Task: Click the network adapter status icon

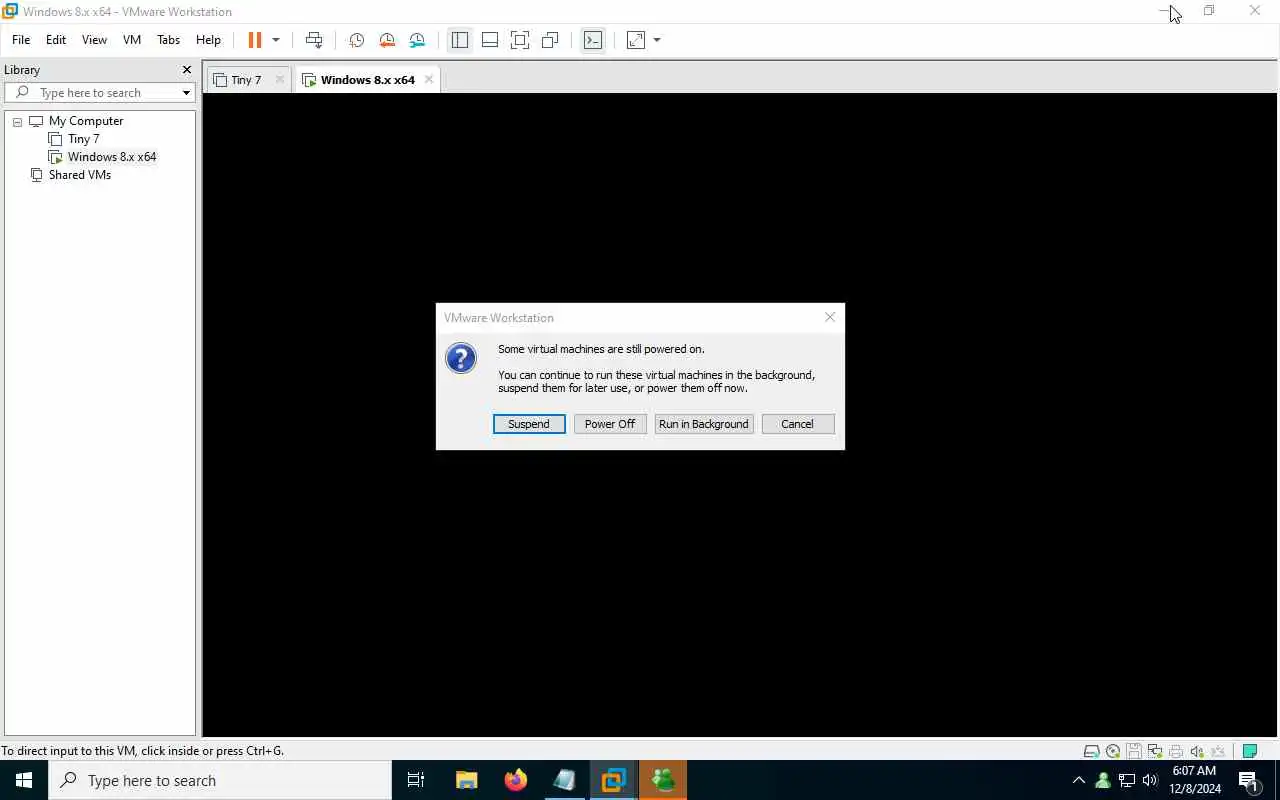Action: coord(1155,751)
